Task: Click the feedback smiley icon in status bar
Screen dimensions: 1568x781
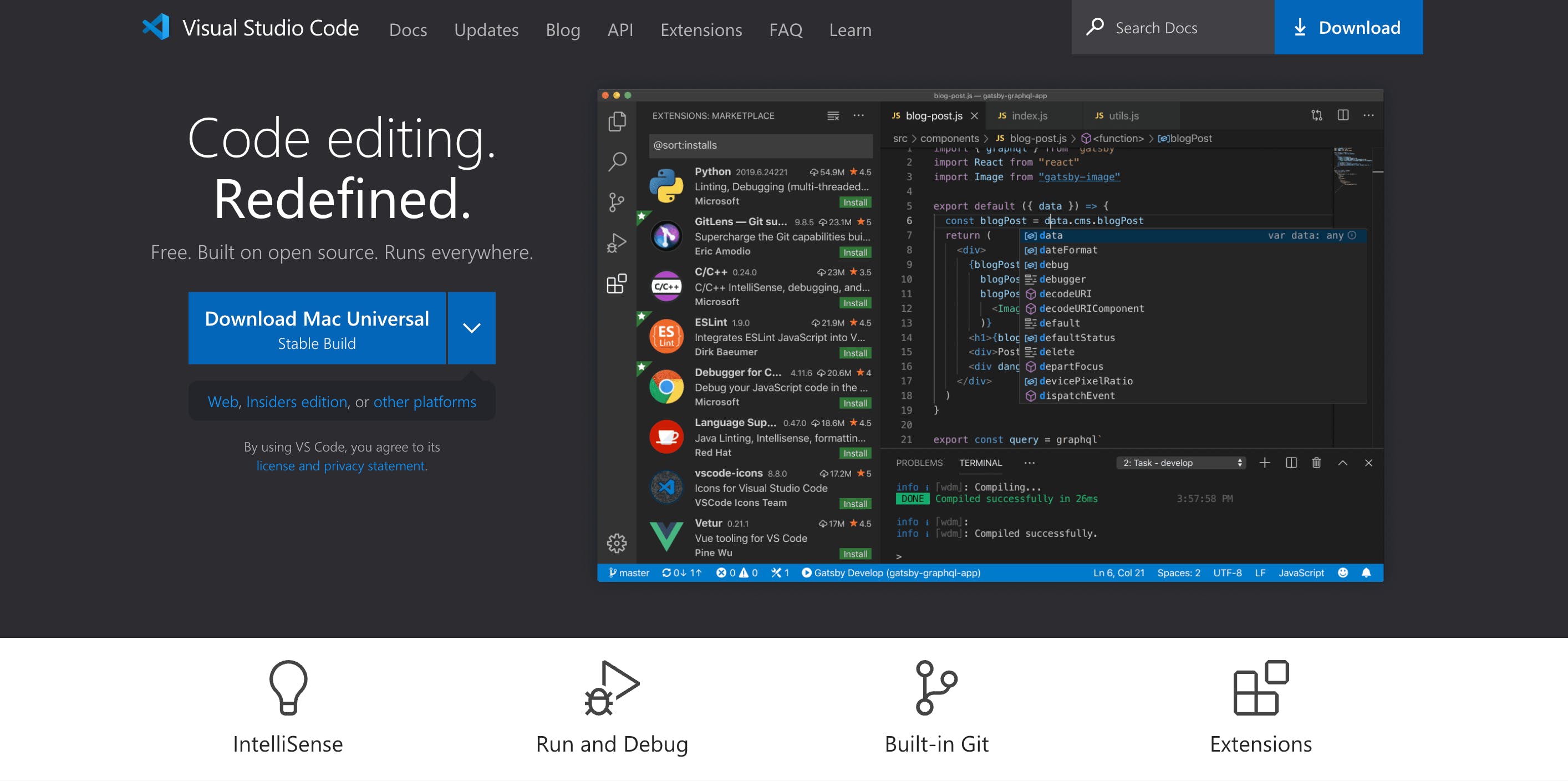Action: tap(1343, 572)
